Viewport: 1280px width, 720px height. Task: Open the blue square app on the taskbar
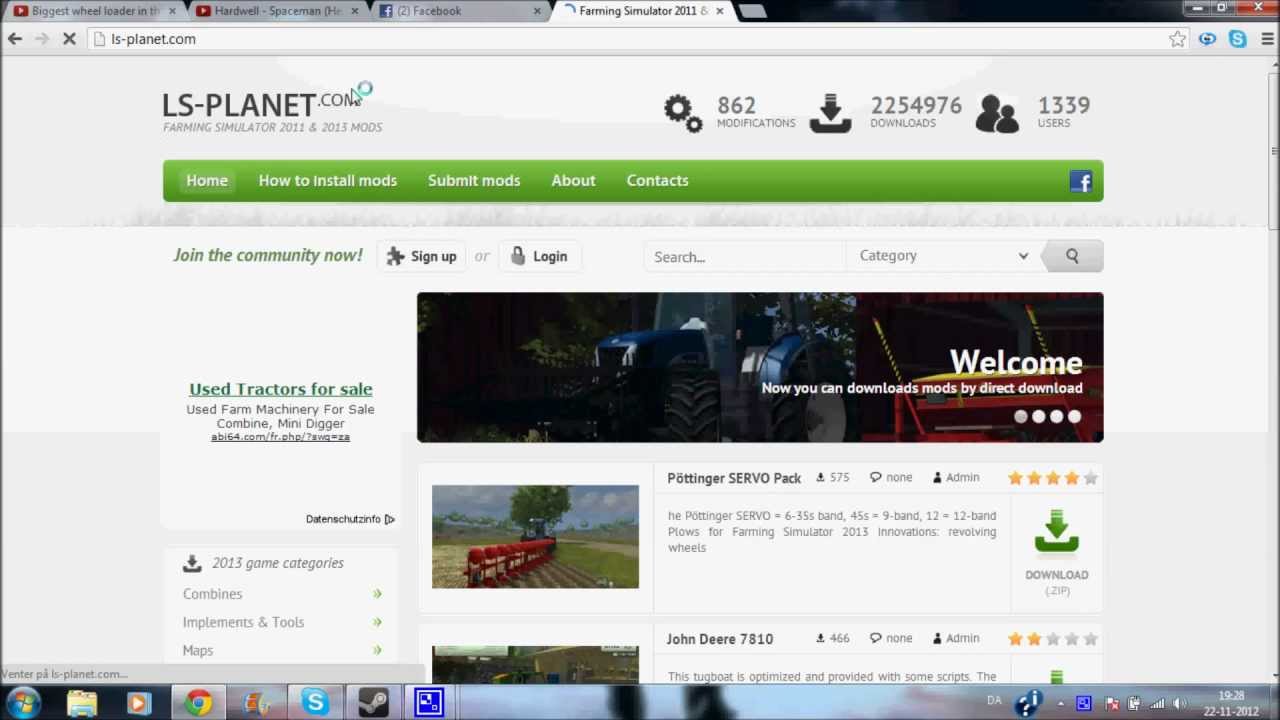429,702
